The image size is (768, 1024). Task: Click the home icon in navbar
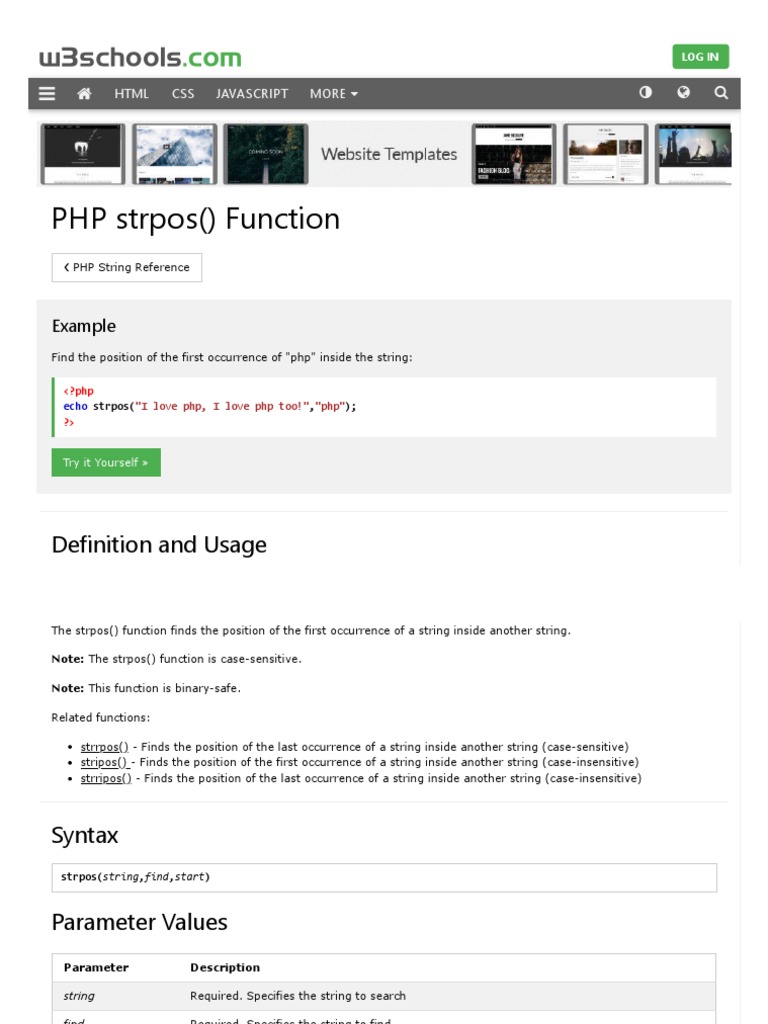[x=84, y=93]
